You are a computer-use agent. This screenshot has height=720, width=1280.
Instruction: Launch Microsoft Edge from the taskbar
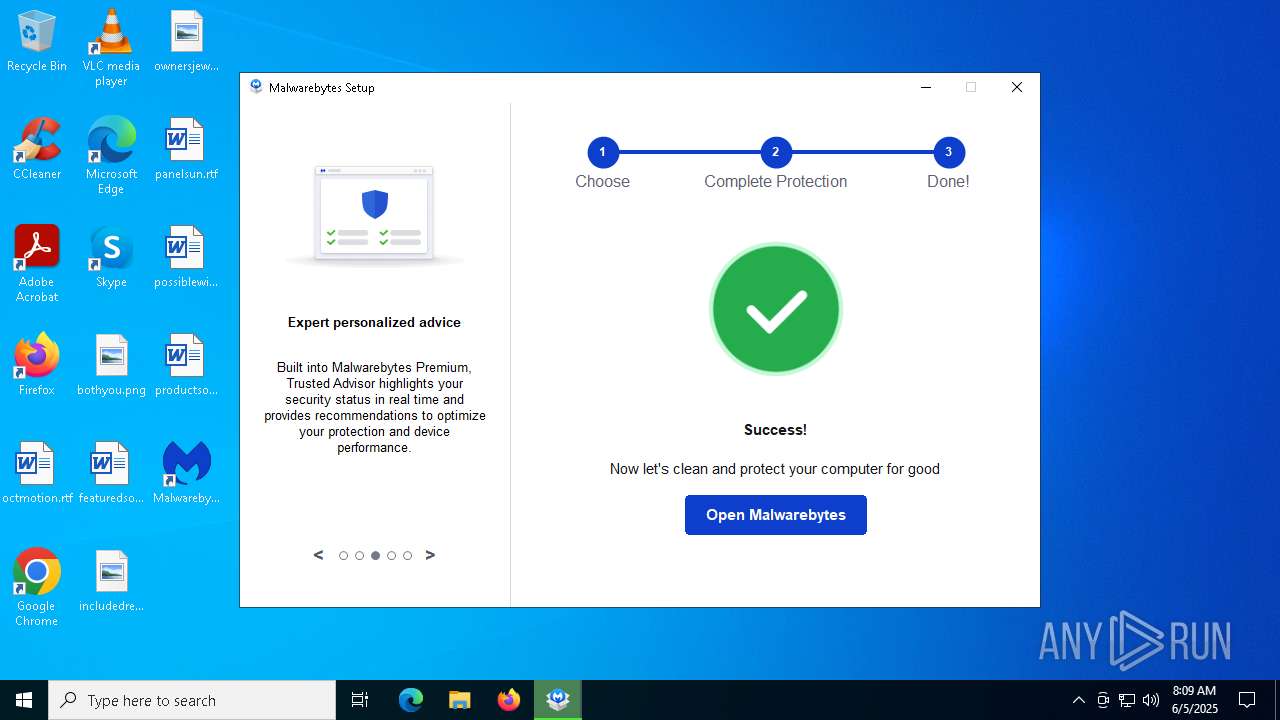click(x=411, y=700)
